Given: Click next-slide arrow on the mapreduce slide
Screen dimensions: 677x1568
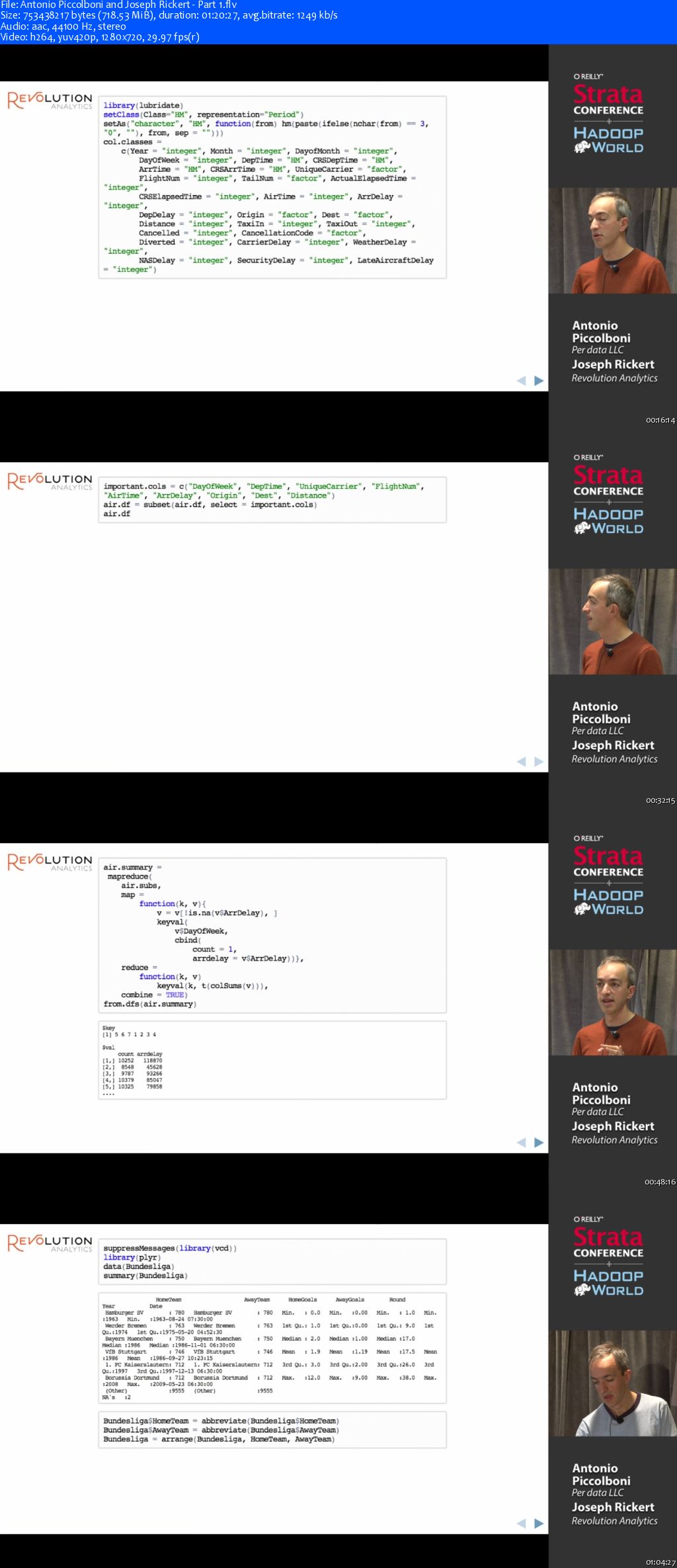Looking at the screenshot, I should (x=539, y=1142).
